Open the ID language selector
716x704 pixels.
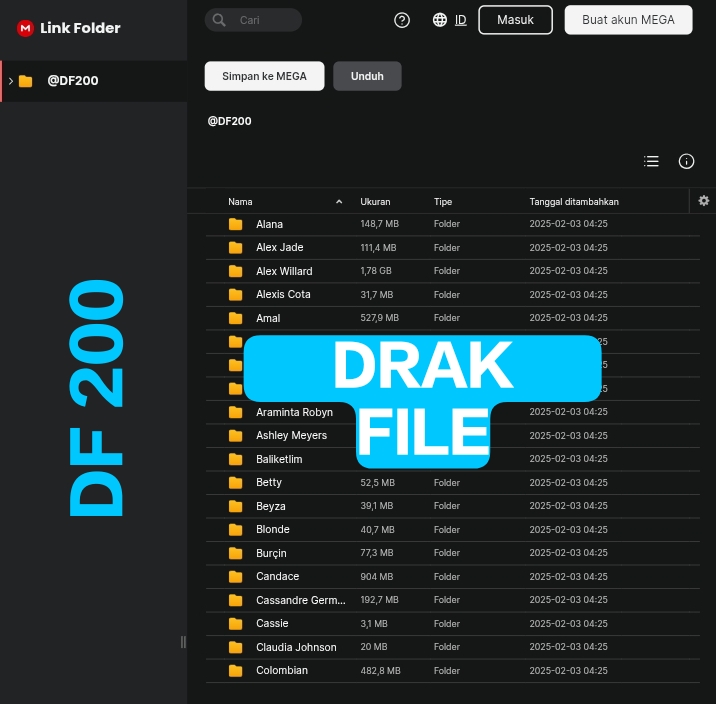(461, 20)
